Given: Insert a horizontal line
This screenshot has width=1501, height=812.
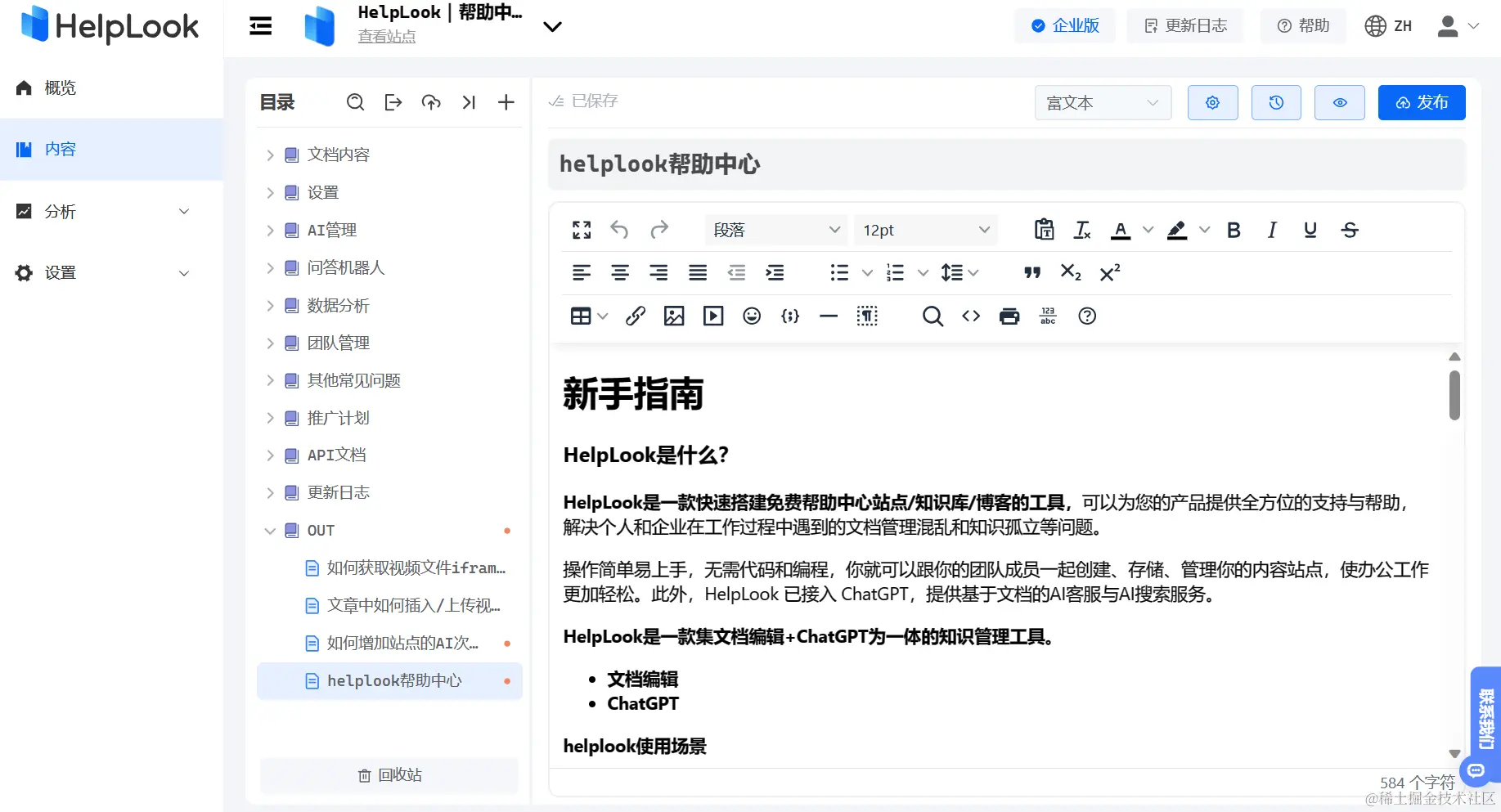Looking at the screenshot, I should 829,316.
